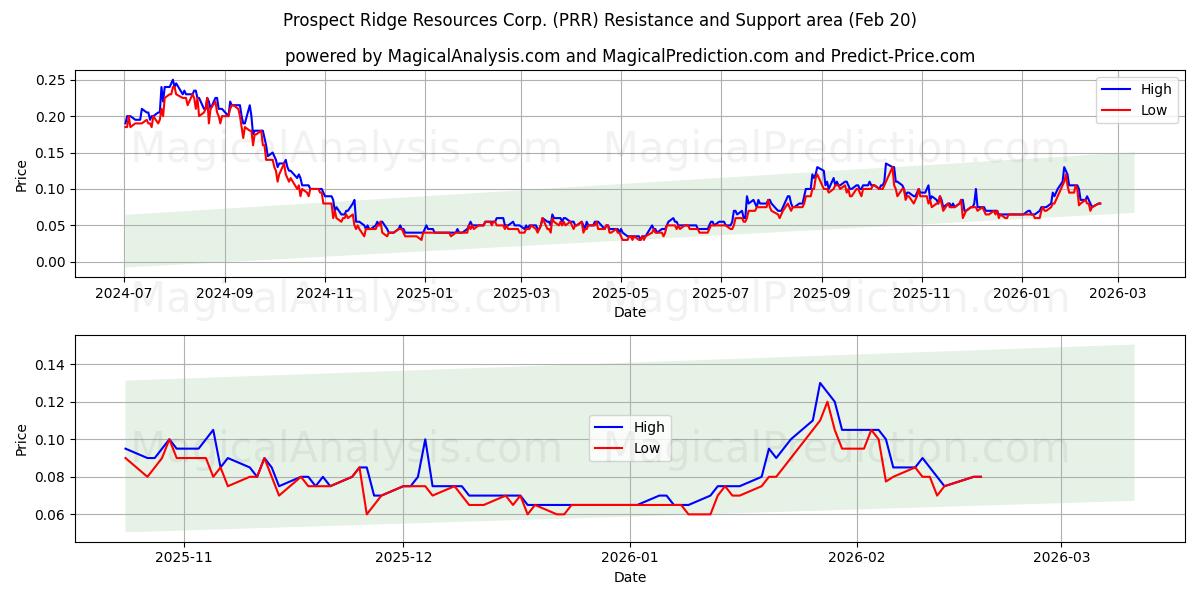This screenshot has width=1200, height=600.
Task: Click the '2025-11' label on bottom chart axis
Action: click(184, 560)
